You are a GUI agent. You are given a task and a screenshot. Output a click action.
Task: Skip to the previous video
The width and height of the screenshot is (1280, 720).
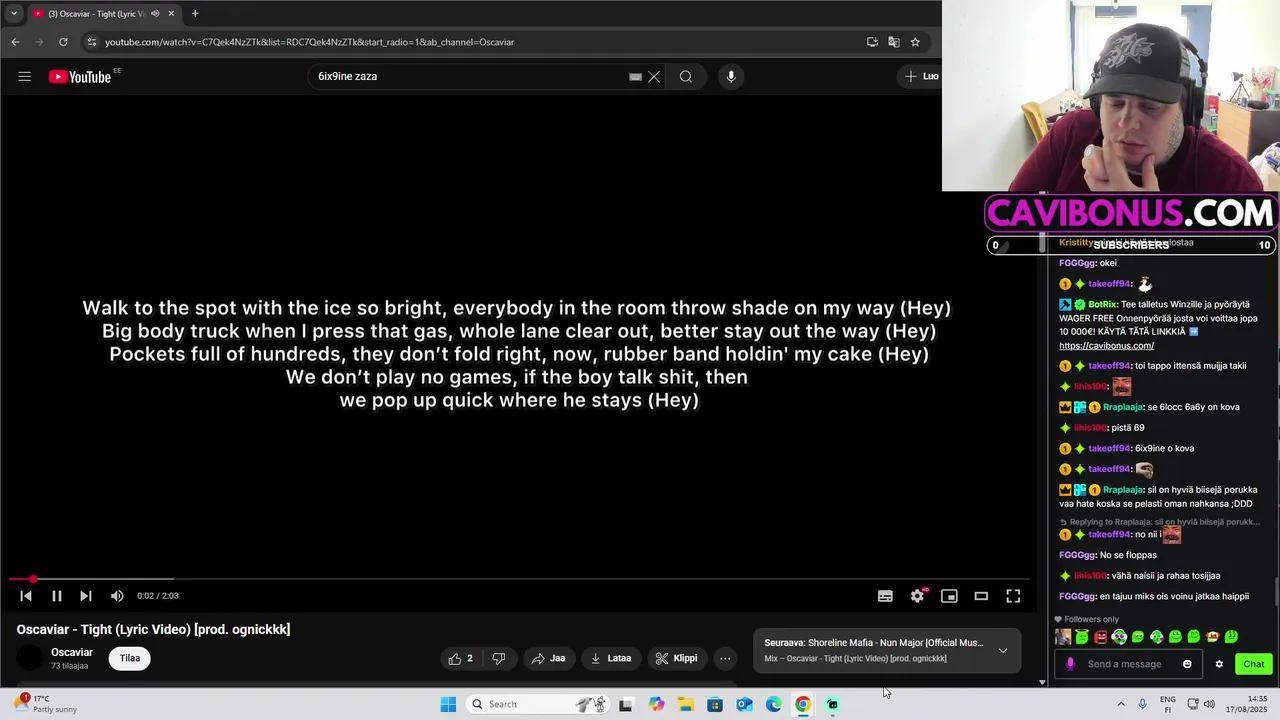(26, 596)
